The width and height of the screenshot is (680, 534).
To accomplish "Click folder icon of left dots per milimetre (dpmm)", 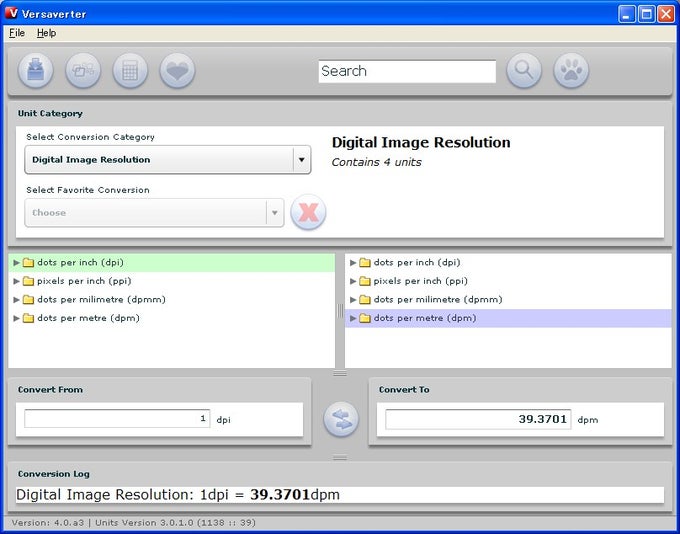I will [x=28, y=300].
